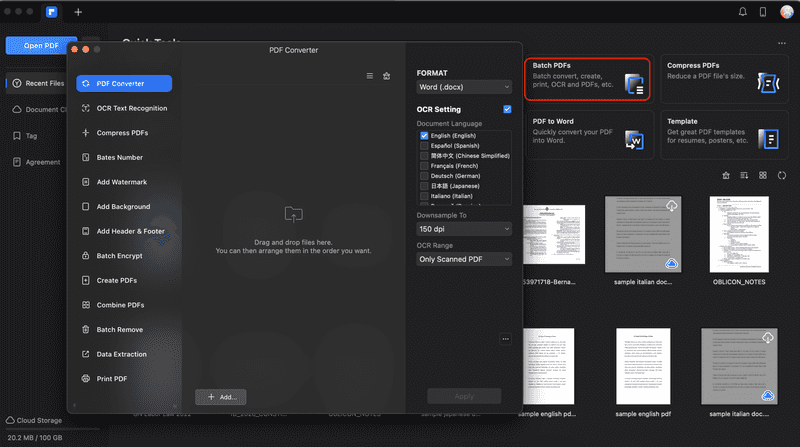The height and width of the screenshot is (447, 800).
Task: Select Add Watermark from sidebar
Action: [x=121, y=182]
